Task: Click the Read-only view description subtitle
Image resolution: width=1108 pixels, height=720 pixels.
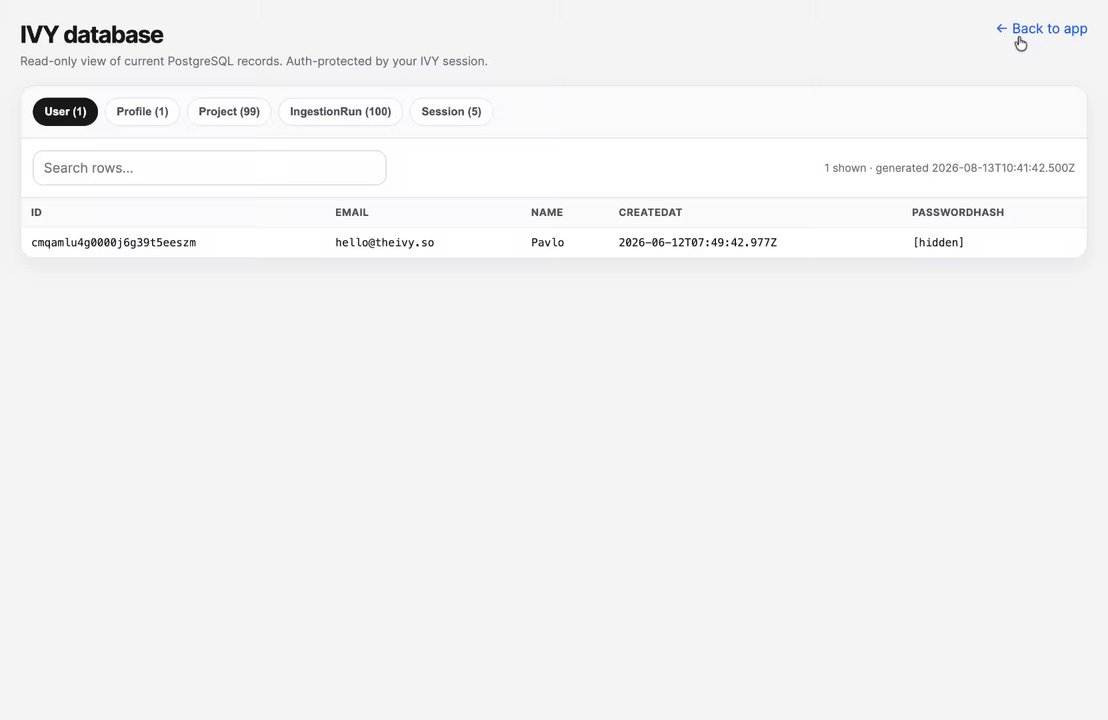Action: 254,61
